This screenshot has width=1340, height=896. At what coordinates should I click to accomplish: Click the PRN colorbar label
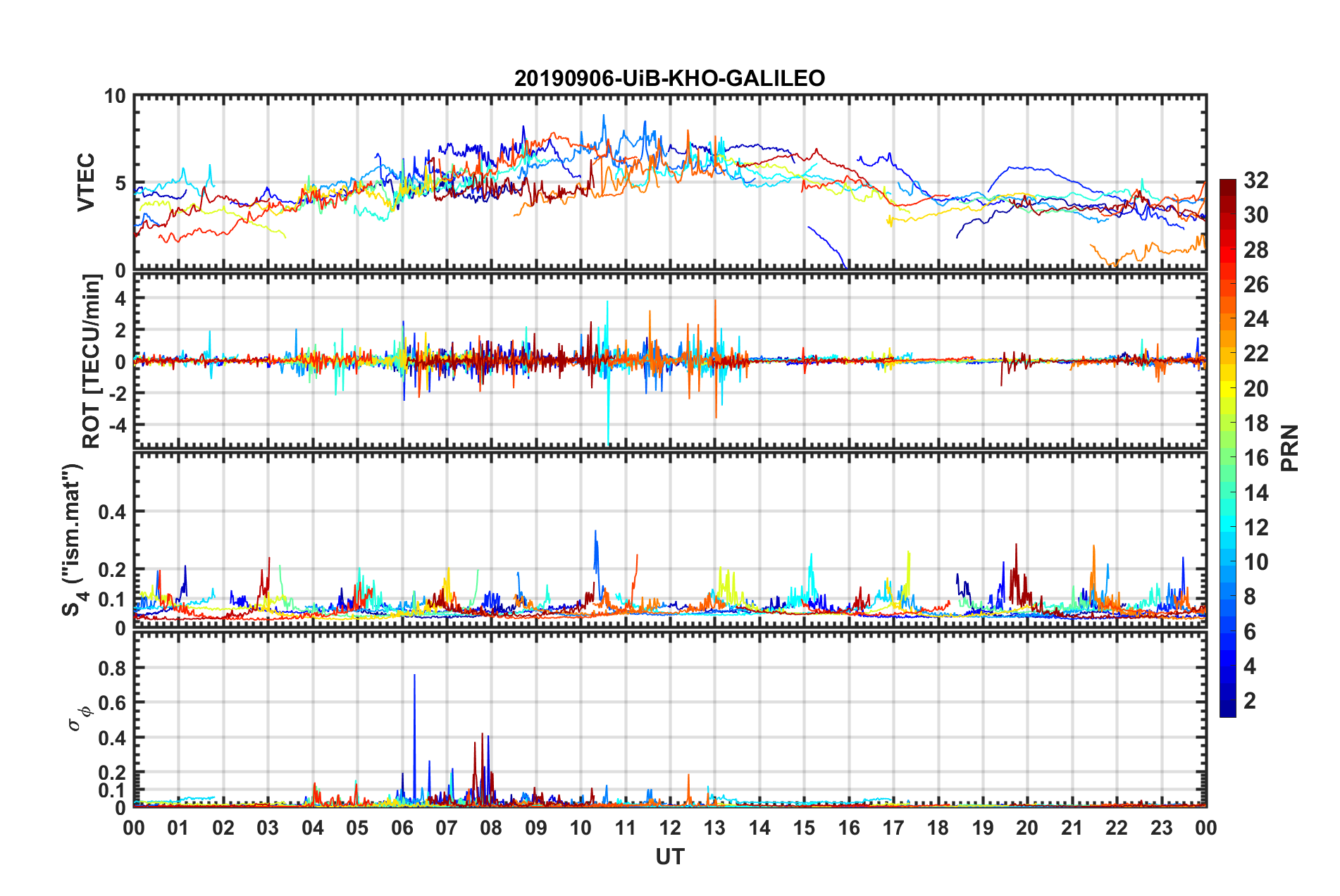tap(1290, 448)
